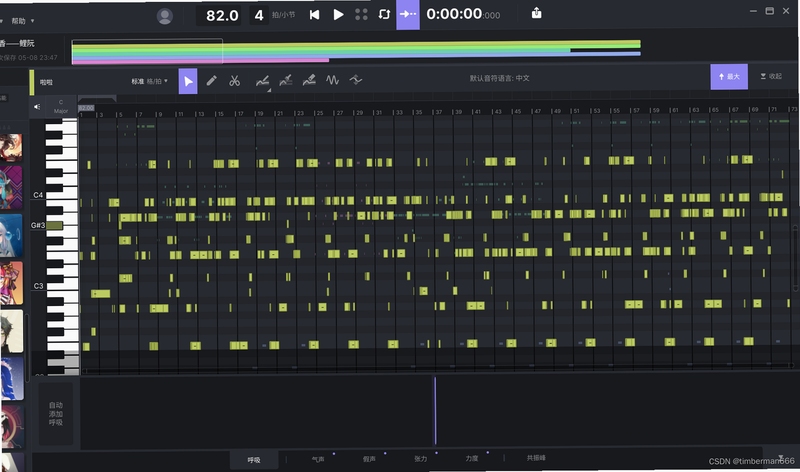Screen dimensions: 800x472
Task: Edit the 82.0 tempo value
Action: click(222, 16)
